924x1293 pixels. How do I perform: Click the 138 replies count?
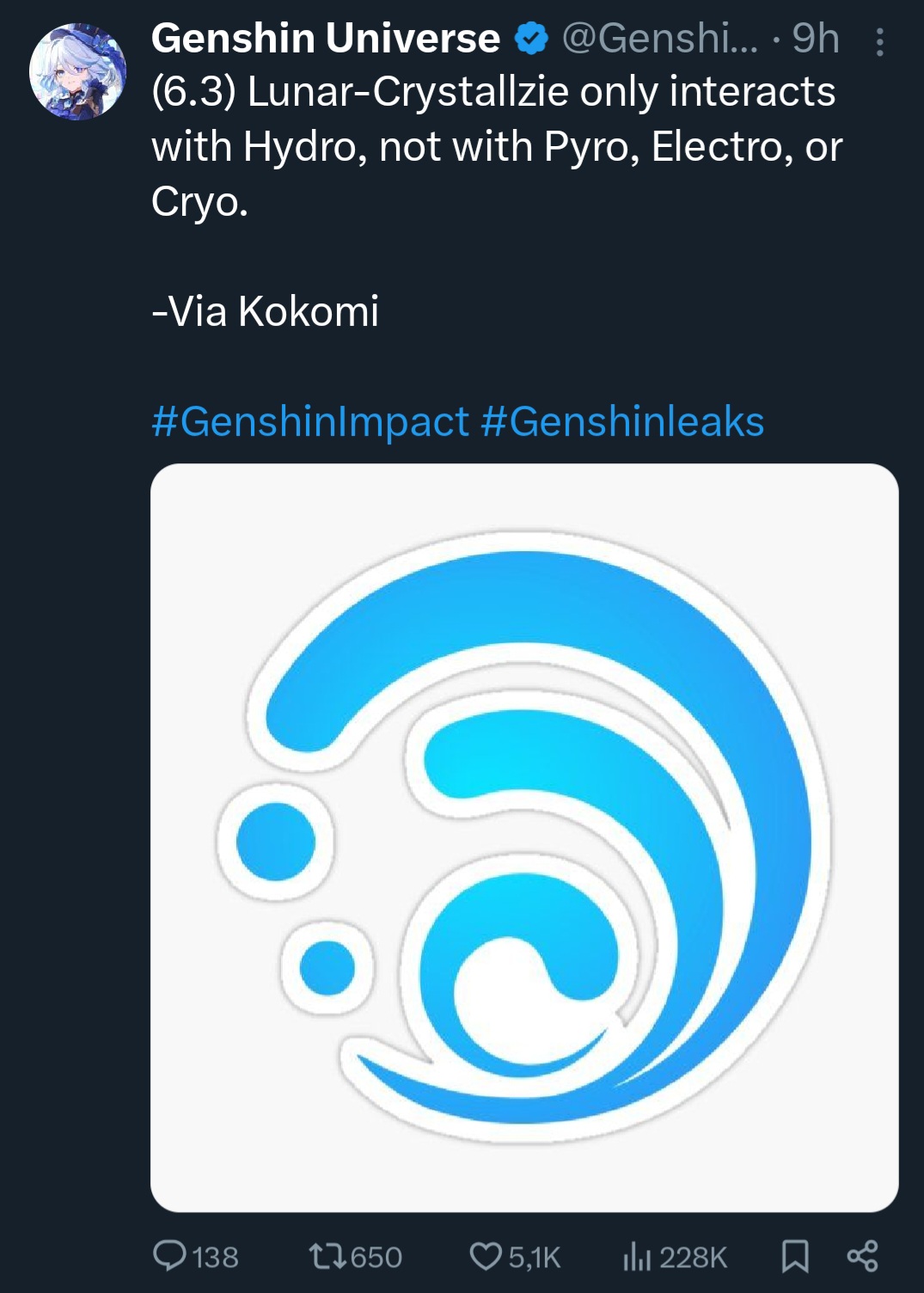(x=216, y=1258)
